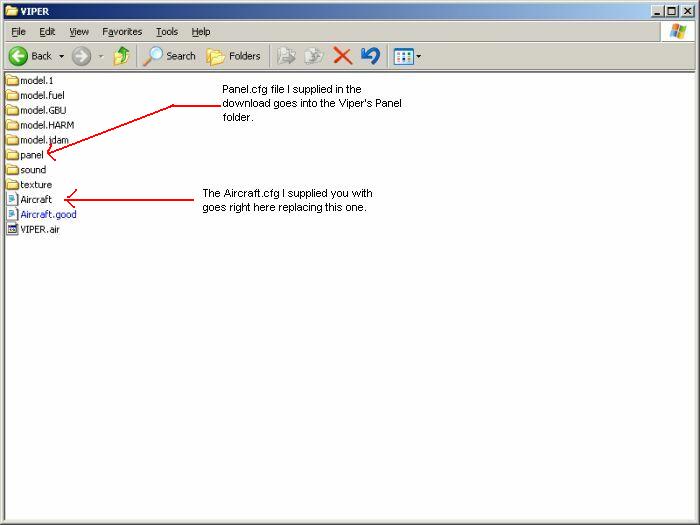Viewport: 700px width, 525px height.
Task: Select the Aircraft config file icon
Action: click(x=12, y=199)
